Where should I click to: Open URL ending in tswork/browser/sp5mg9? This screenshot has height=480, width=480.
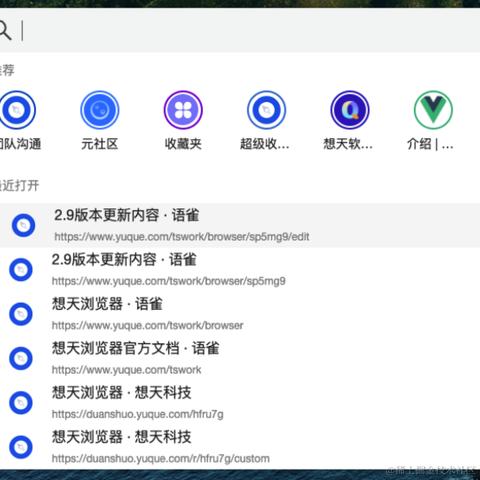[x=169, y=281]
